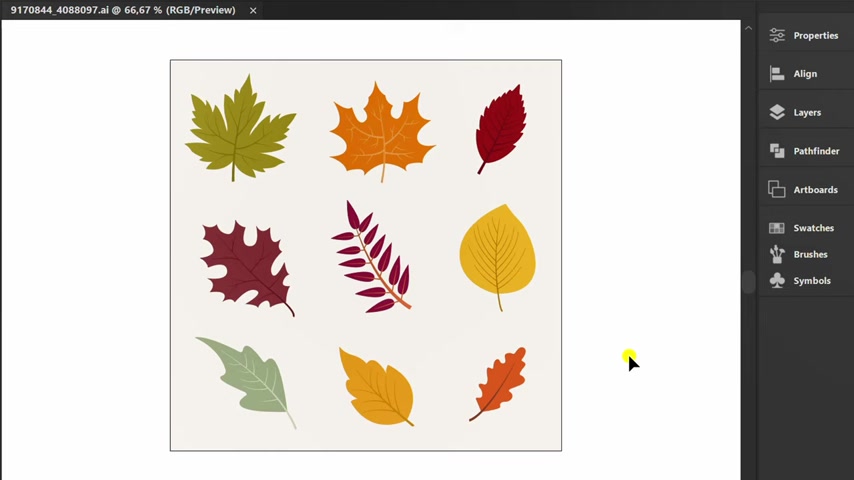Select the maroon oak leaf artwork

248,268
